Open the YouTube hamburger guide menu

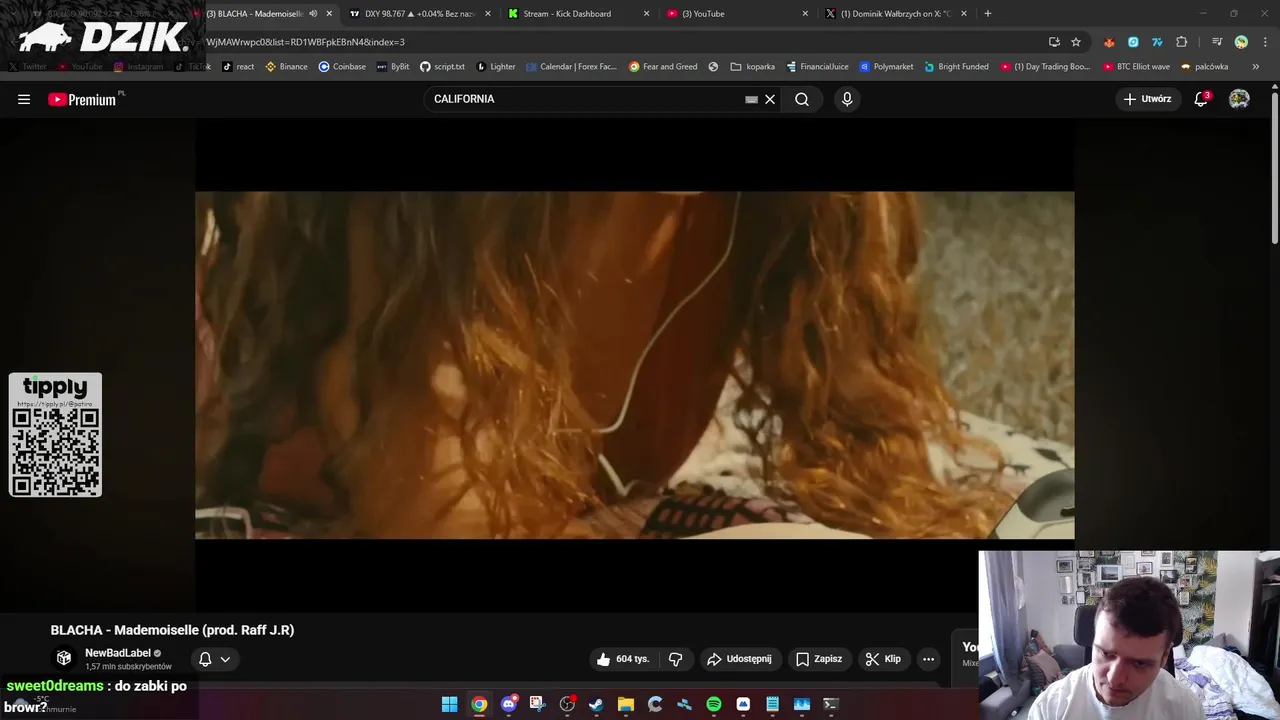click(x=24, y=99)
